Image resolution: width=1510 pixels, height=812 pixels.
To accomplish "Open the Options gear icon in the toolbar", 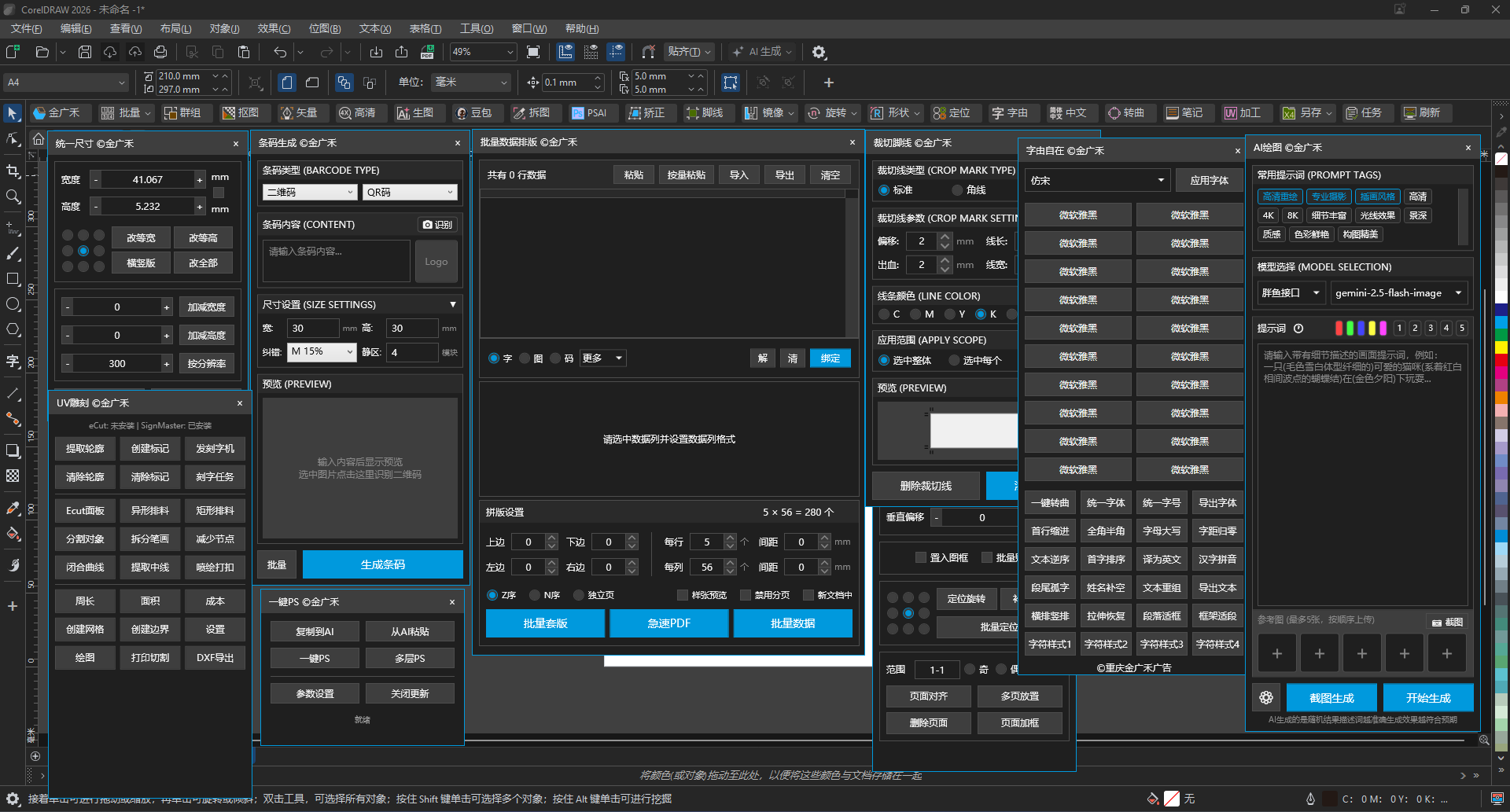I will click(819, 52).
